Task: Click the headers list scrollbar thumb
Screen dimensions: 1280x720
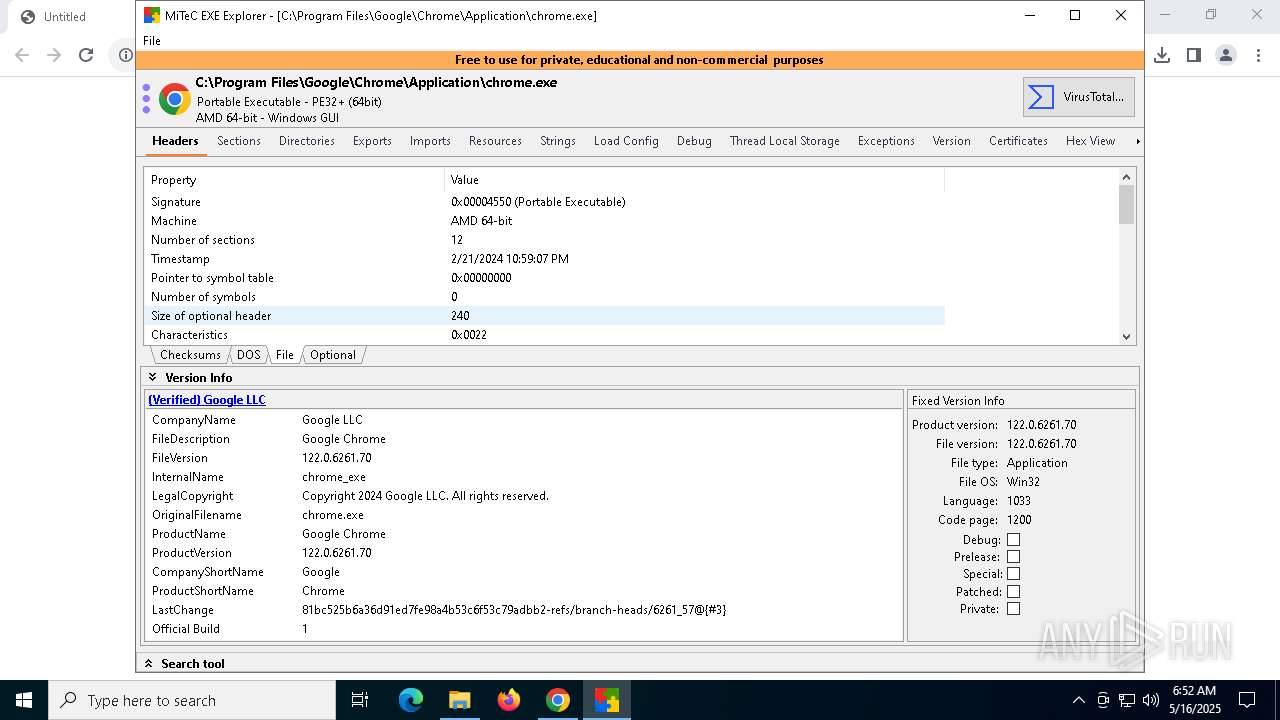Action: point(1127,204)
